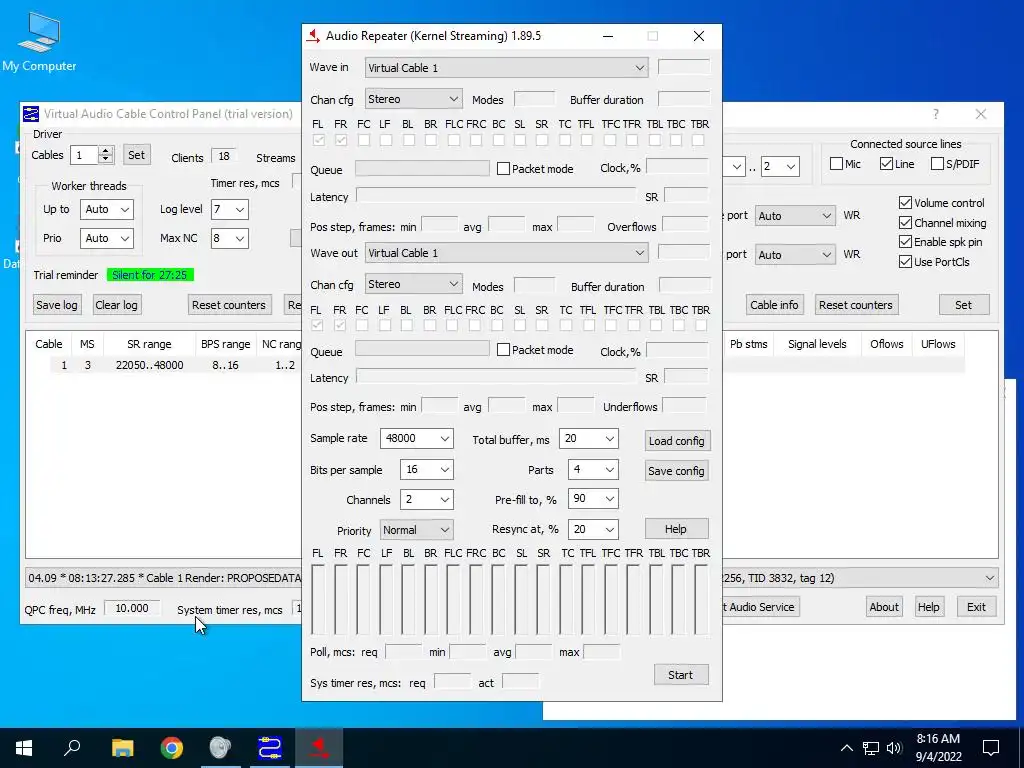Open Priority Normal dropdown
This screenshot has width=1024, height=768.
click(x=417, y=530)
